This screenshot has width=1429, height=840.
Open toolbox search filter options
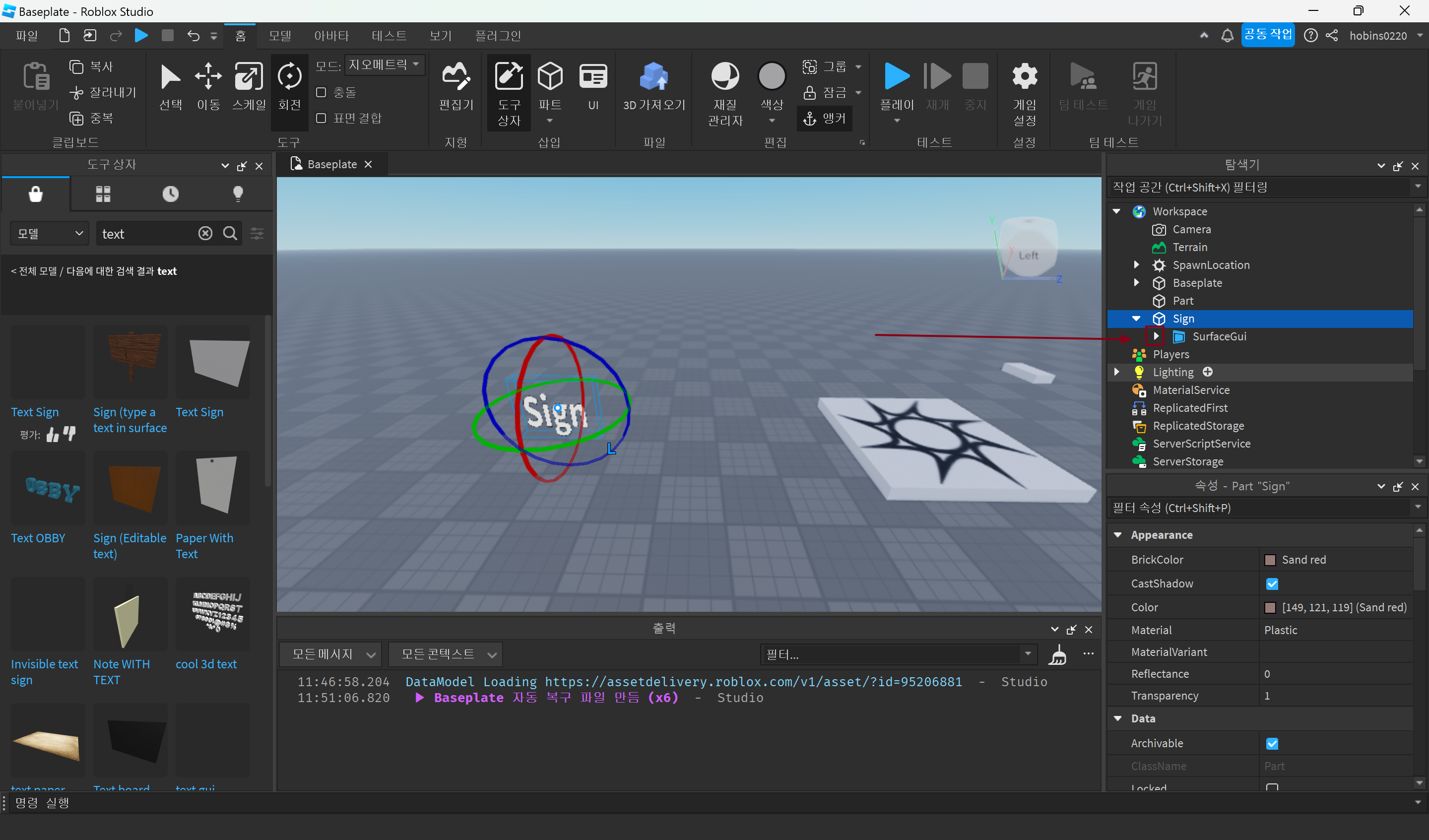(x=257, y=233)
